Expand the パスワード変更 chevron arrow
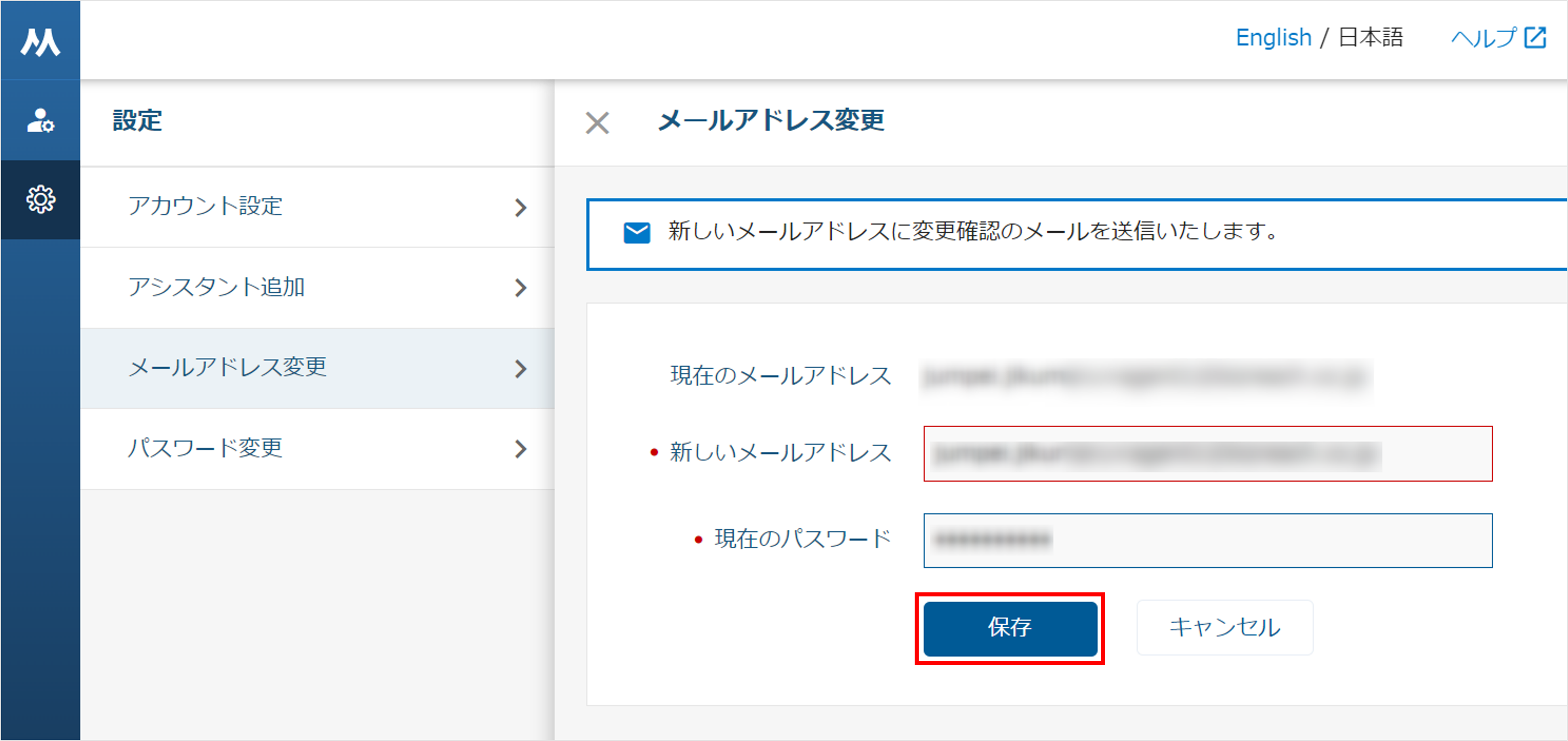The image size is (1568, 741). point(521,449)
